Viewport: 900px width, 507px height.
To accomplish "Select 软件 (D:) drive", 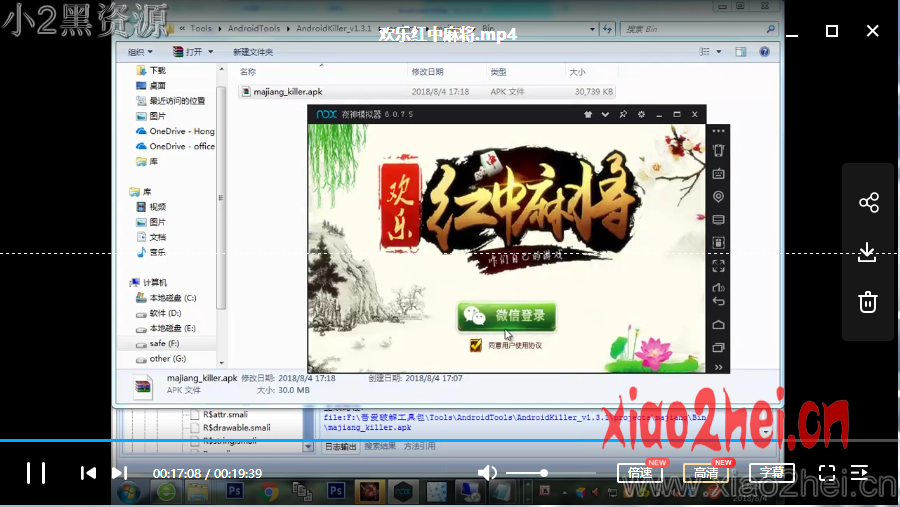I will coord(165,313).
